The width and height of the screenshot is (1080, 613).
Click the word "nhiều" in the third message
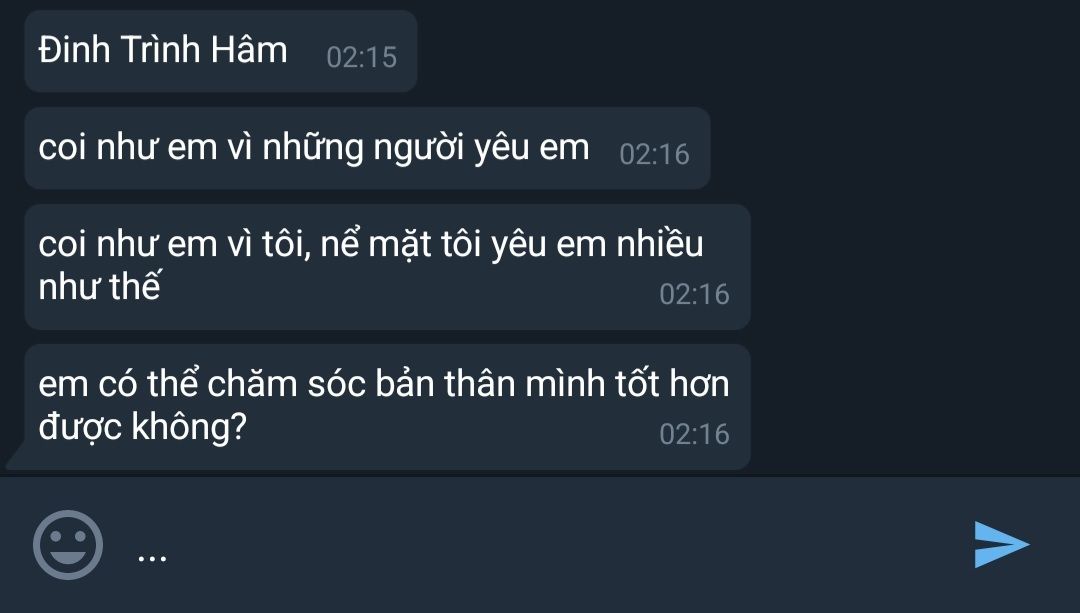point(660,245)
